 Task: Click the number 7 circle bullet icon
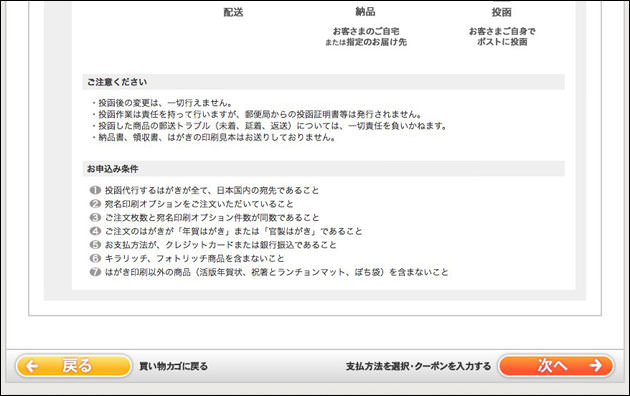pos(95,272)
